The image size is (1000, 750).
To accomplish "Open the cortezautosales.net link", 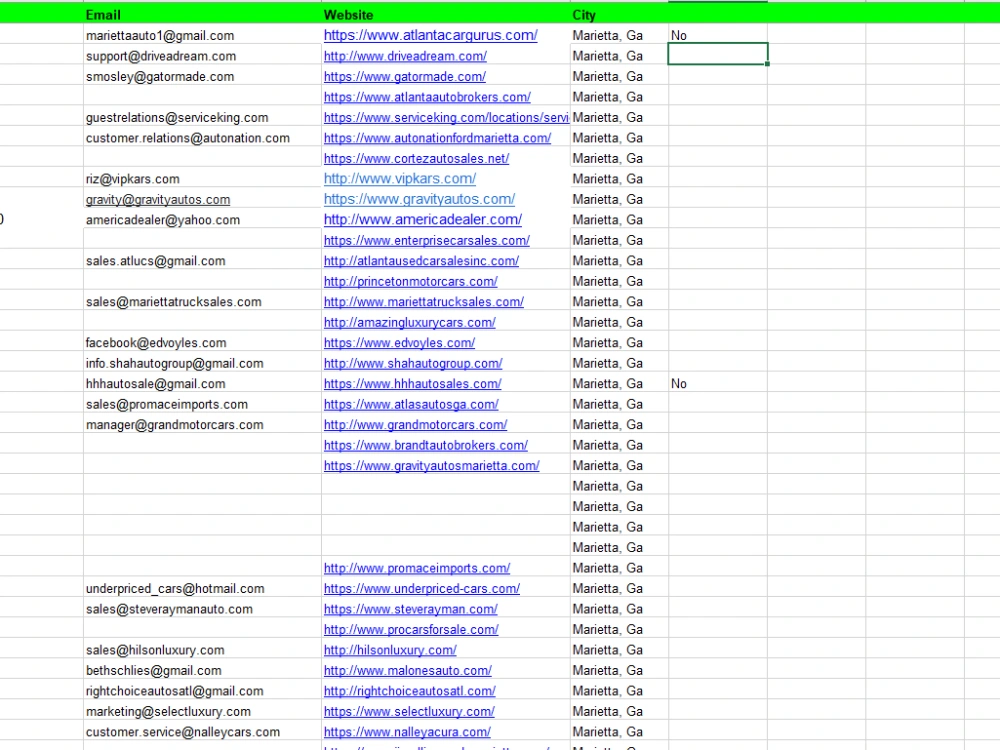I will [416, 158].
